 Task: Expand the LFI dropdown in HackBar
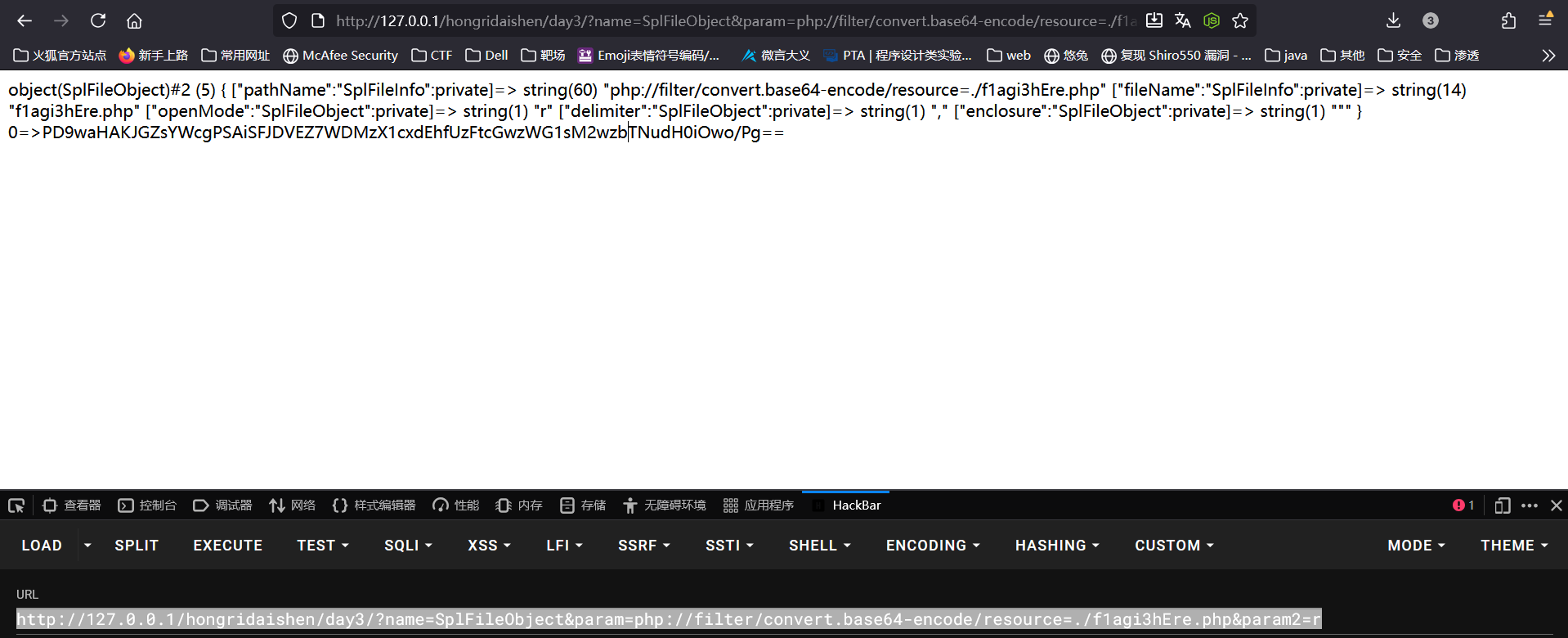click(564, 546)
